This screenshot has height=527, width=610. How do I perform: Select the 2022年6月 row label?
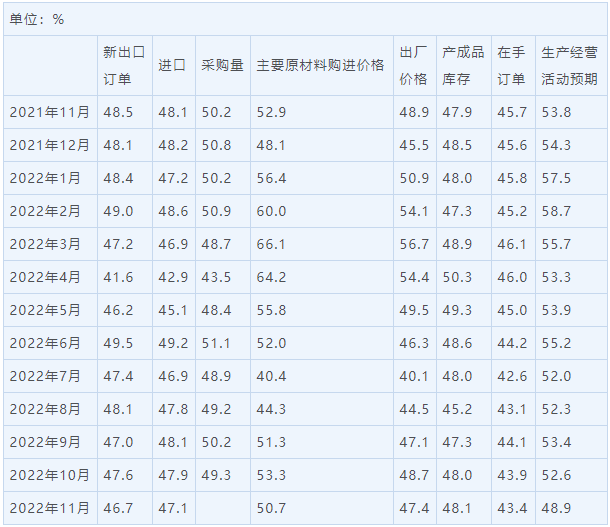[x=45, y=344]
